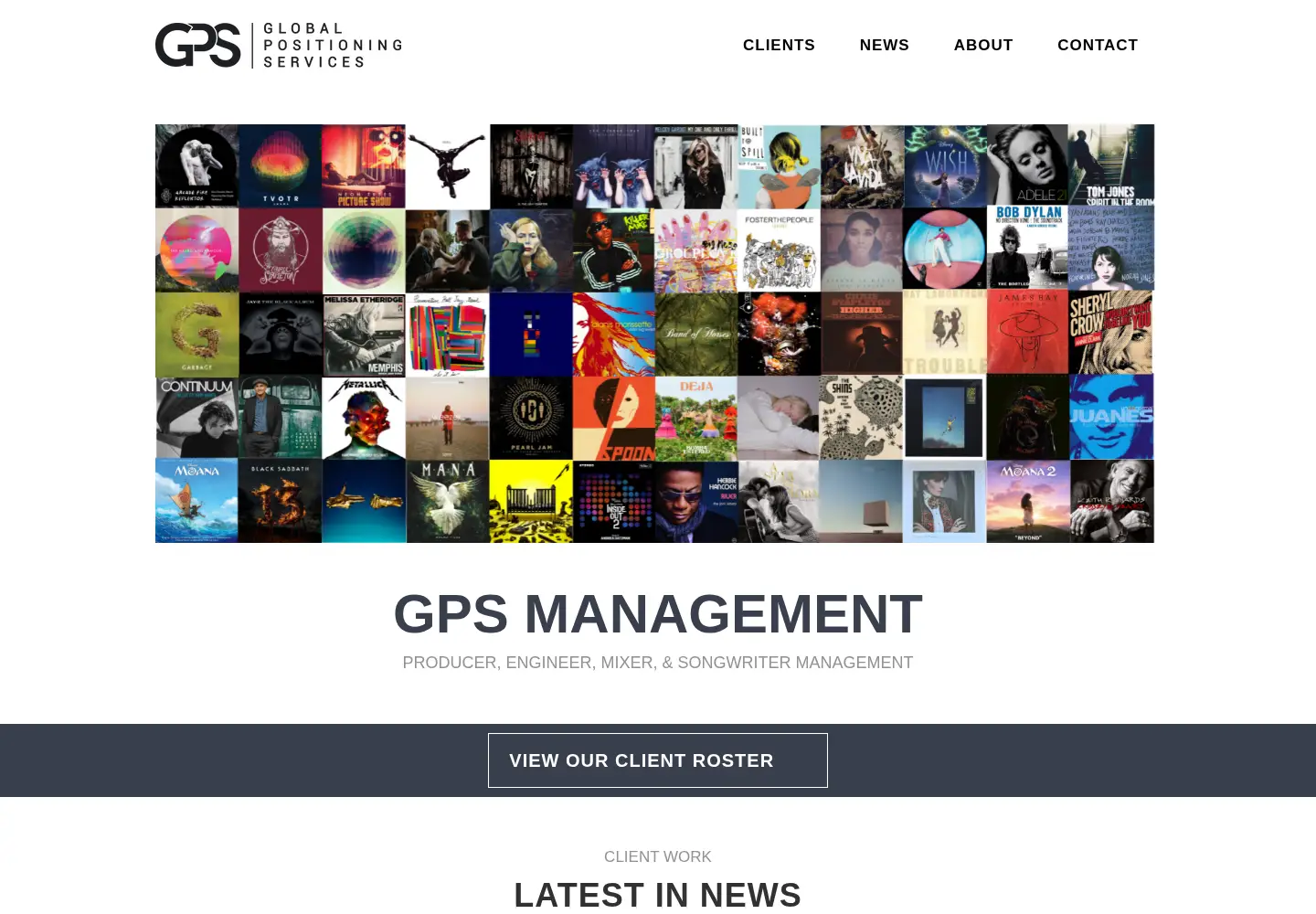Open the first Moana soundtrack cover
This screenshot has width=1316, height=914.
coord(196,501)
